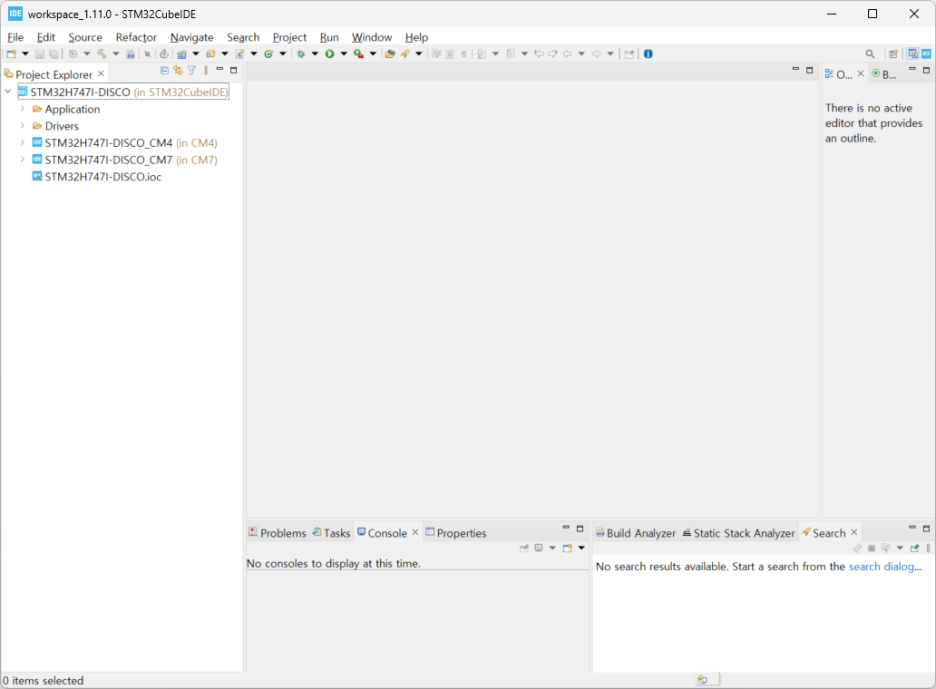Click the new source file icon
Screen dimensions: 936x689
pos(240,54)
